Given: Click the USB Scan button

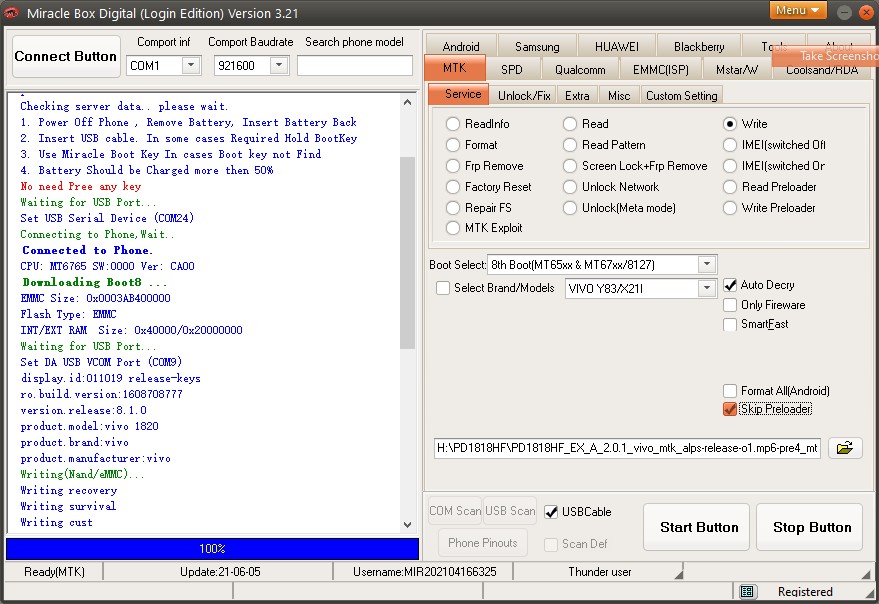Looking at the screenshot, I should 510,511.
